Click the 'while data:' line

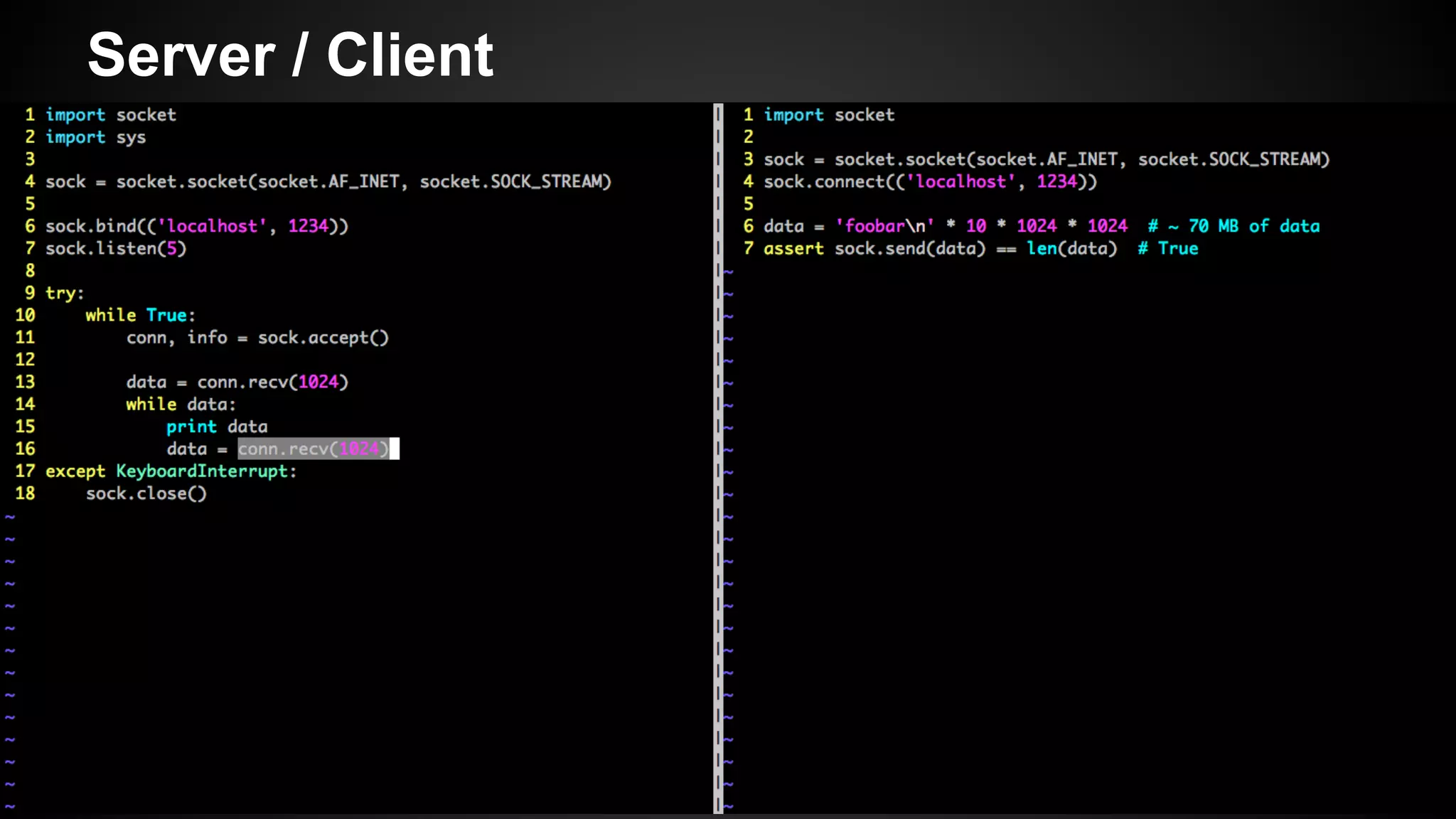pos(181,405)
